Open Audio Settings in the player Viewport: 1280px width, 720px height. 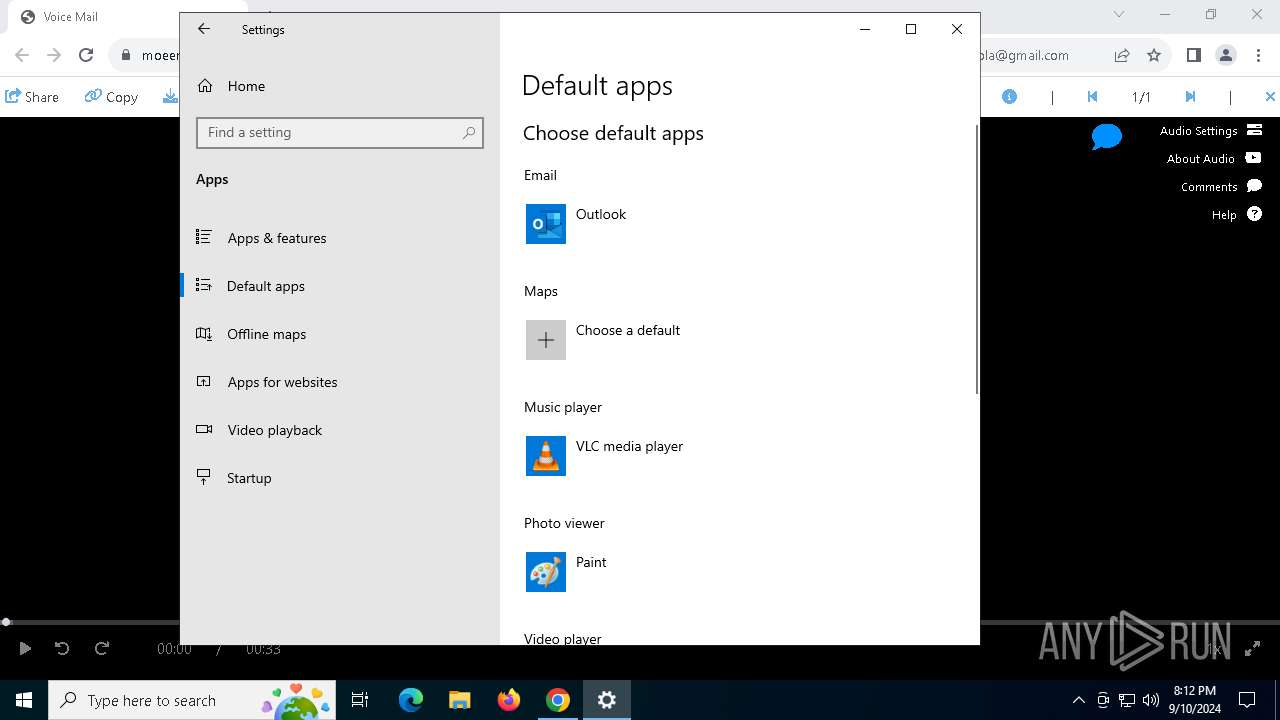pos(1211,131)
